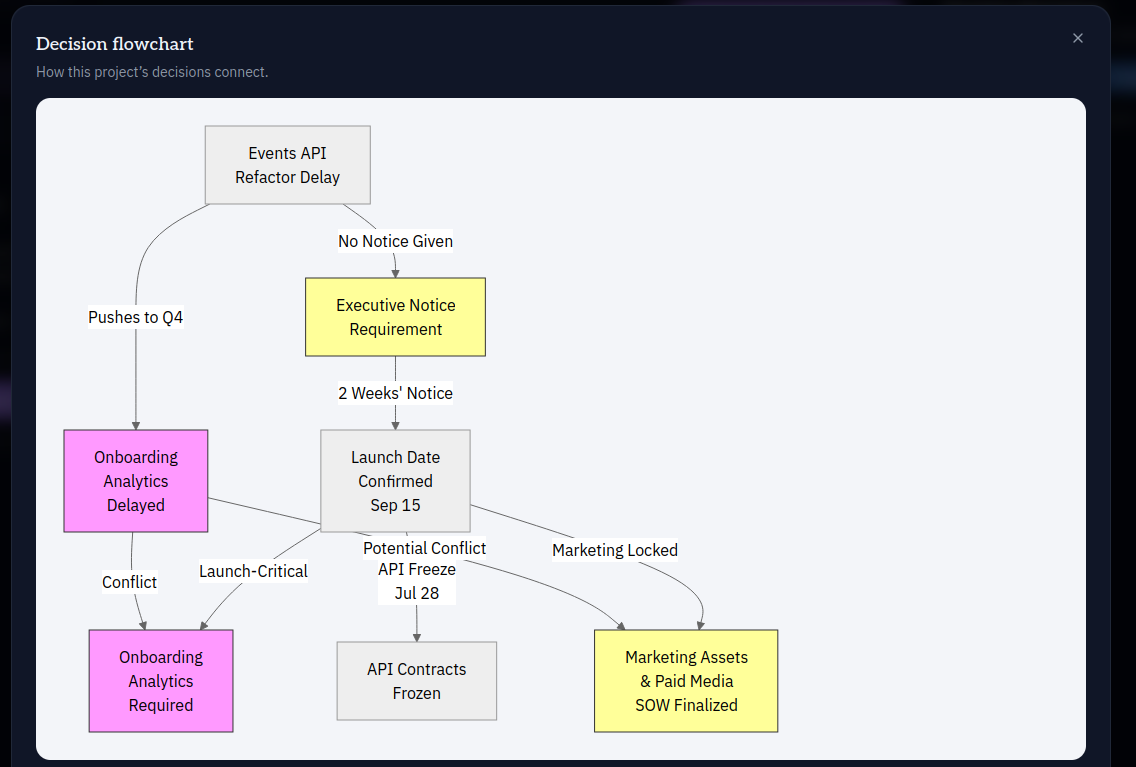The height and width of the screenshot is (767, 1136).
Task: Select the Onboarding Analytics Delayed node
Action: click(x=135, y=481)
